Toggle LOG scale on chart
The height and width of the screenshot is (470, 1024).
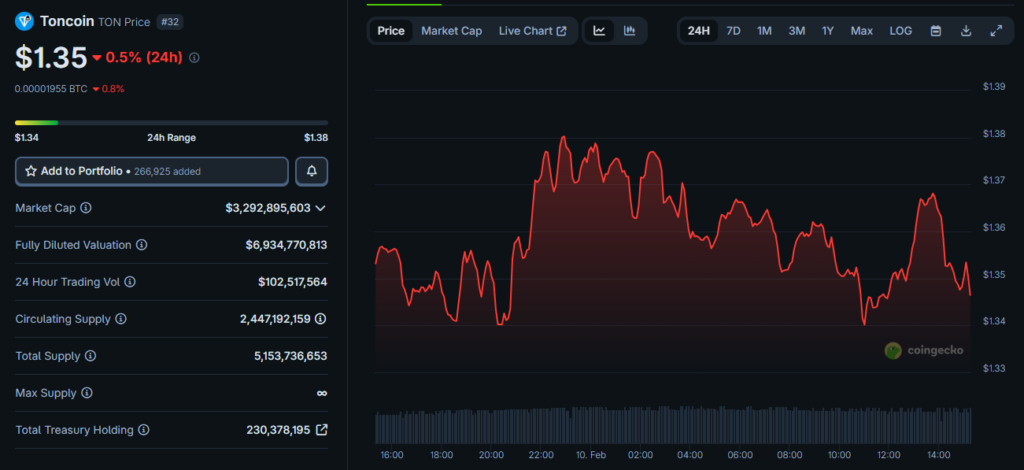pyautogui.click(x=900, y=31)
